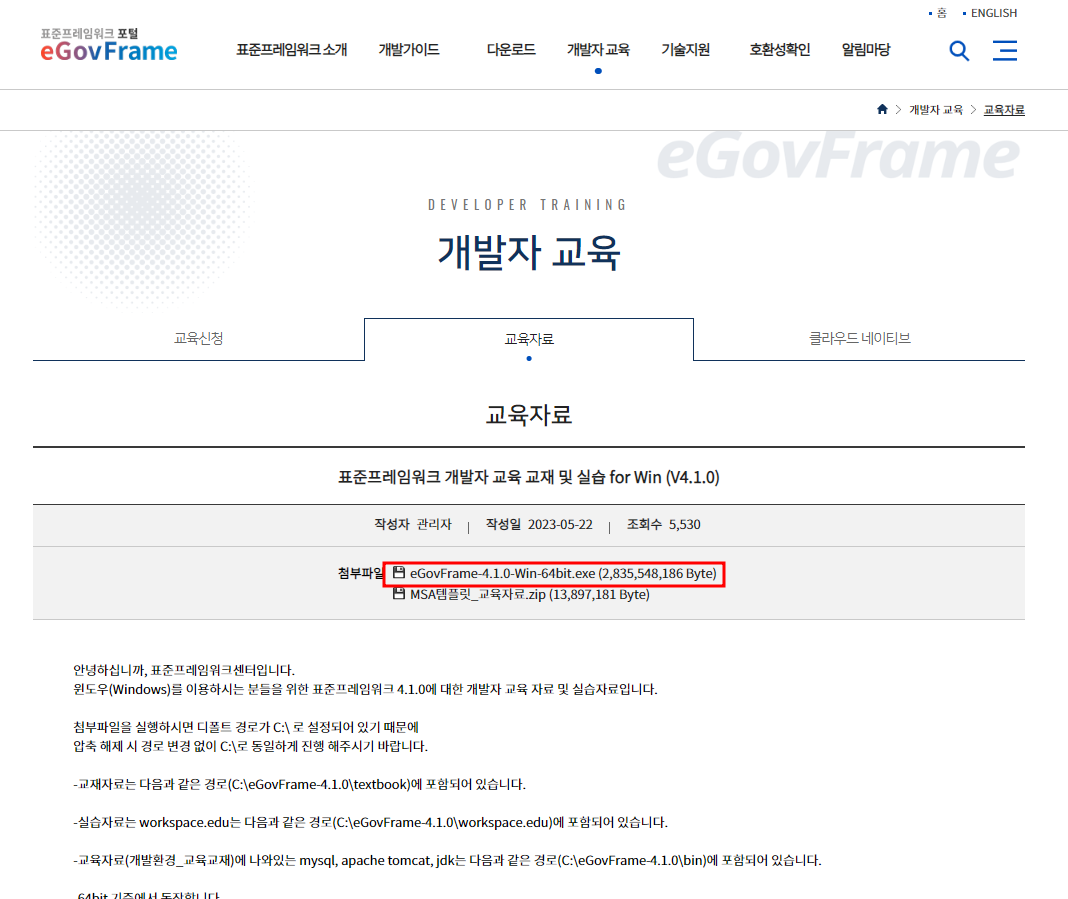Click the 조회수 5,530 view count
The height and width of the screenshot is (899, 1068).
[663, 524]
